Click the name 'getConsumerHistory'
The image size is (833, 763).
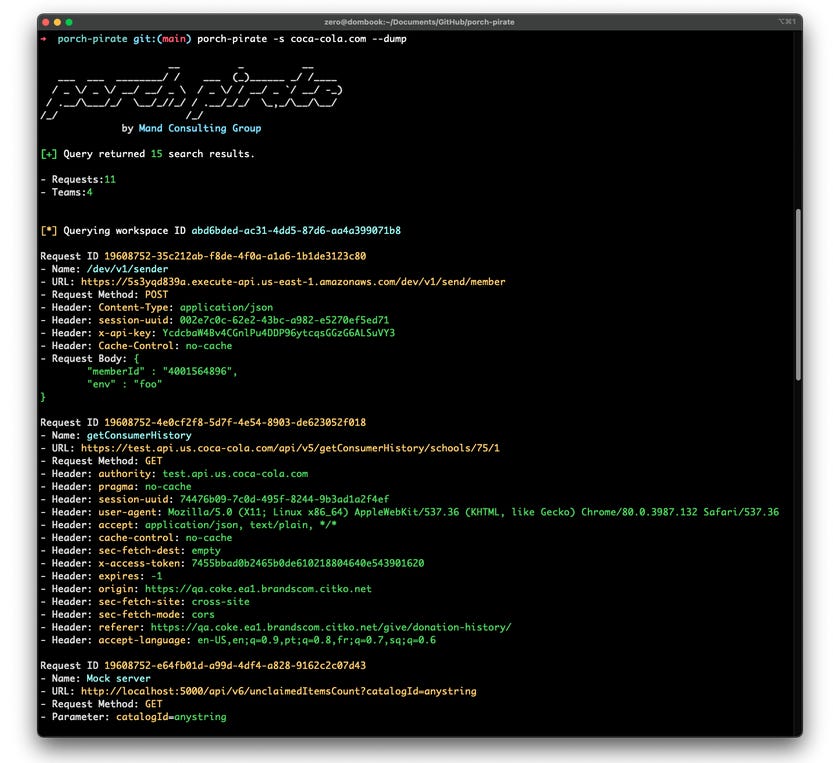point(139,435)
